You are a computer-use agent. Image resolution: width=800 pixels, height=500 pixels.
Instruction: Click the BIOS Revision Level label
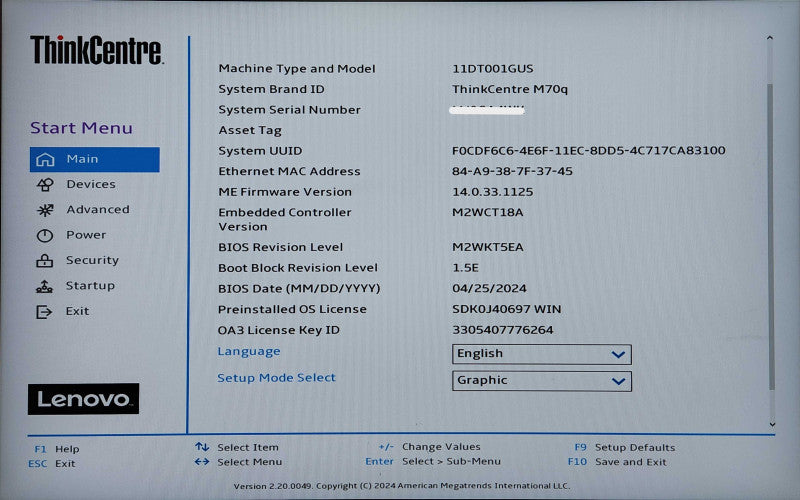(281, 247)
